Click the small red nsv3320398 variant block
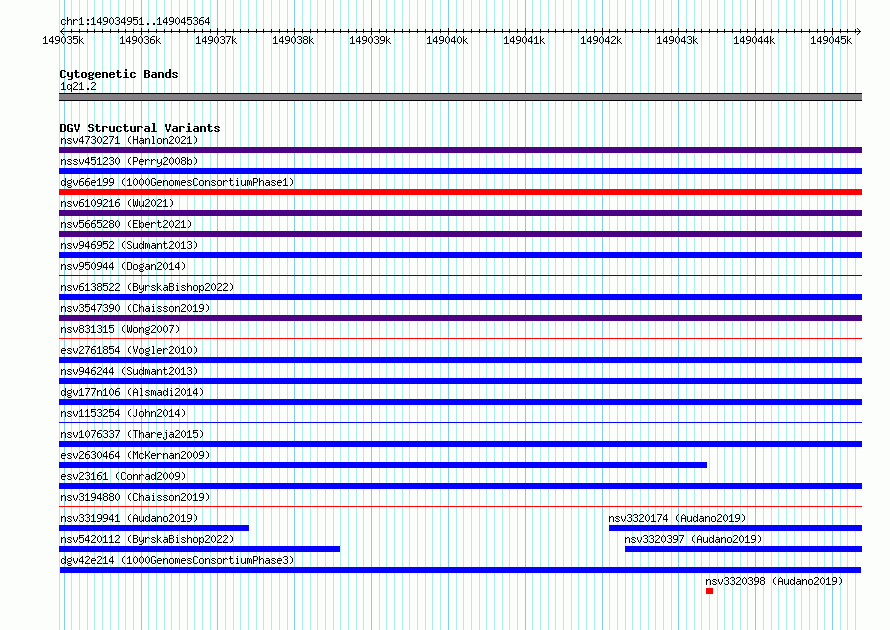Image resolution: width=890 pixels, height=630 pixels. click(710, 591)
